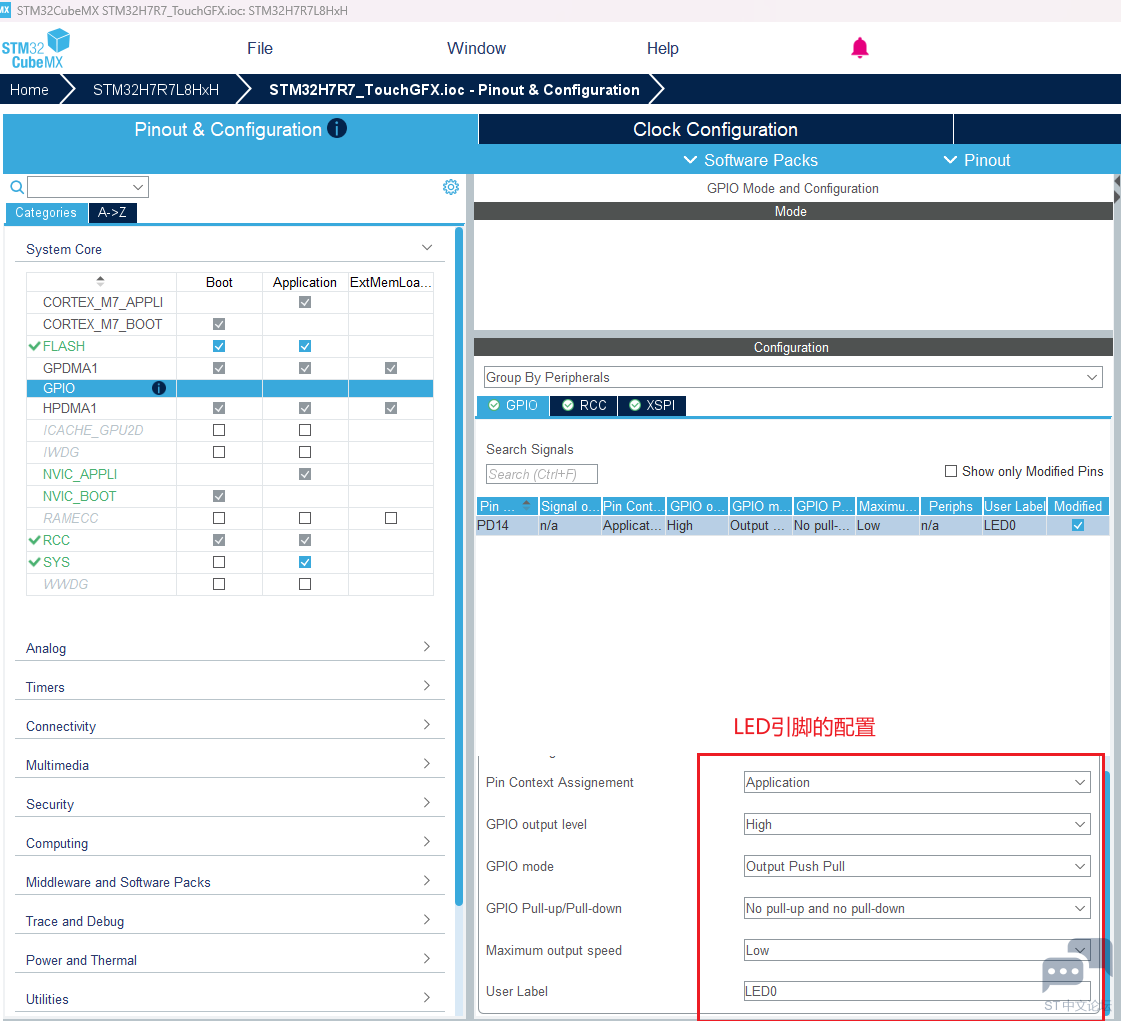Select NVIC_APPLI in System Core list
Screen dimensions: 1121x1021
(79, 474)
